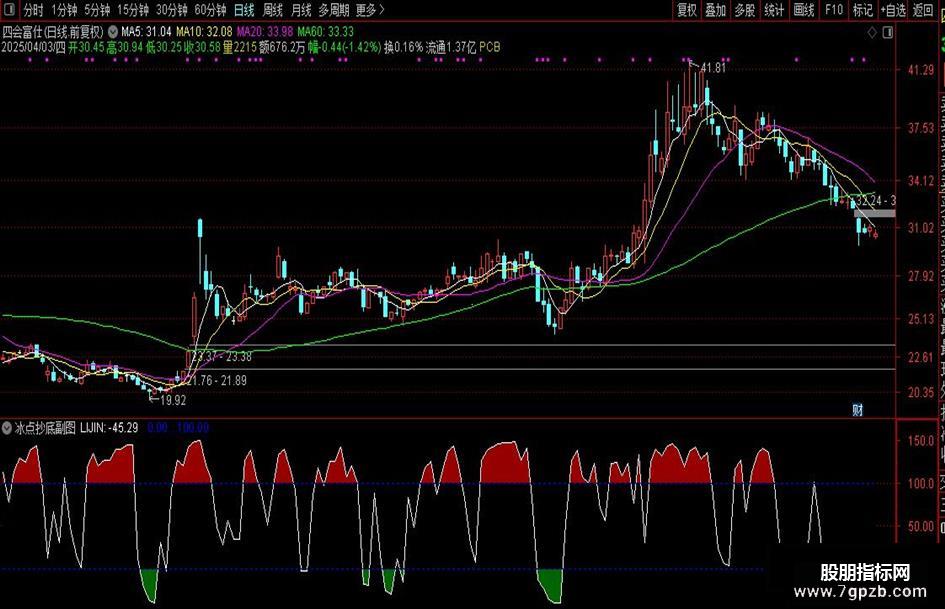Open F10 company information

pos(834,10)
